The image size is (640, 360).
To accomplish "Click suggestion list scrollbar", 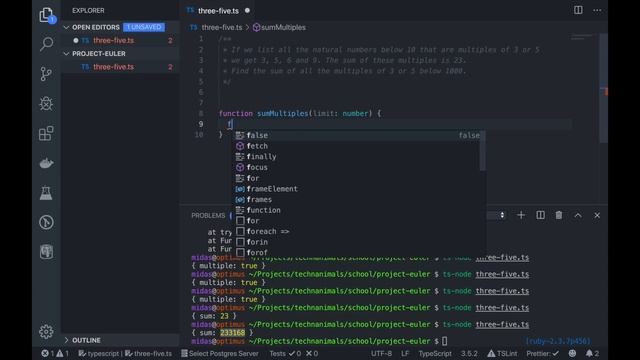I will [x=482, y=150].
